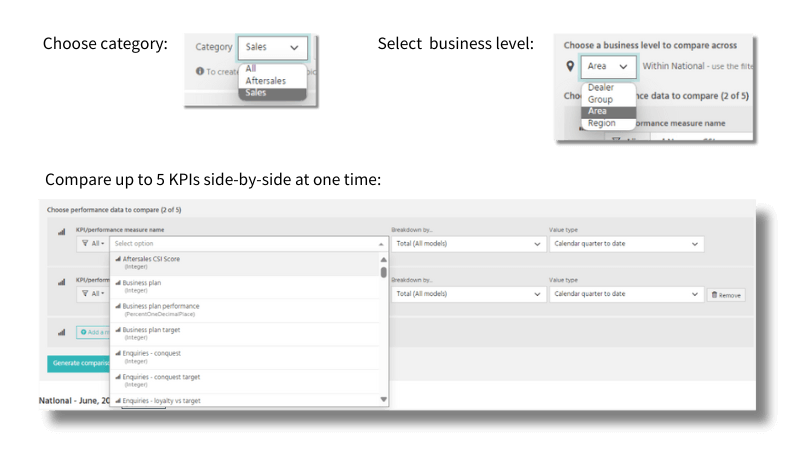
Task: Click the Add a measure button
Action: tap(93, 332)
